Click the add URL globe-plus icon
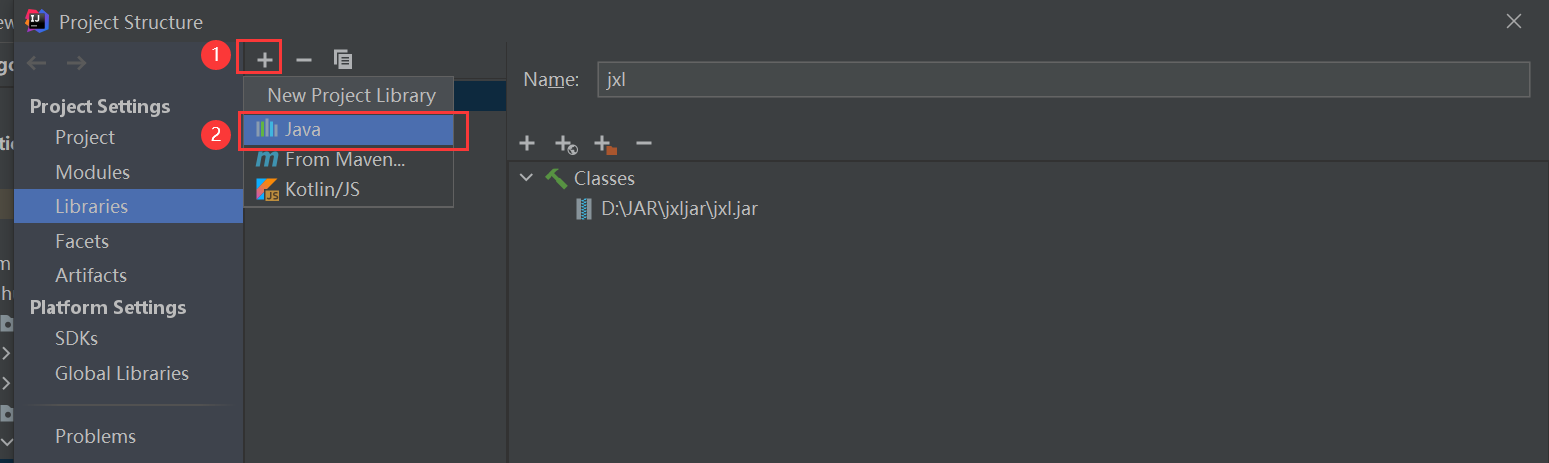The width and height of the screenshot is (1549, 463). pyautogui.click(x=566, y=145)
